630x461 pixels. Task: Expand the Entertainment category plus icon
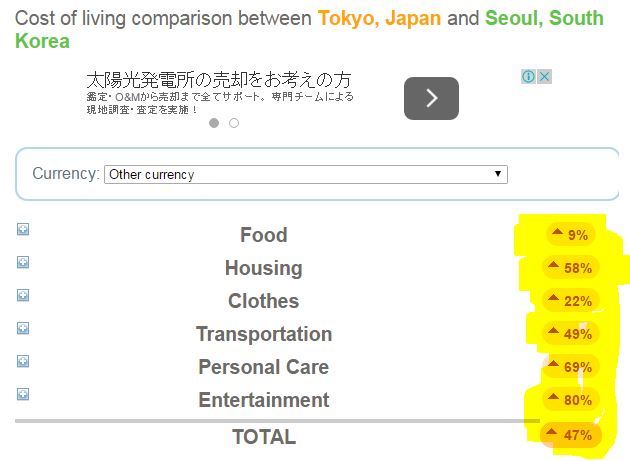coord(23,394)
